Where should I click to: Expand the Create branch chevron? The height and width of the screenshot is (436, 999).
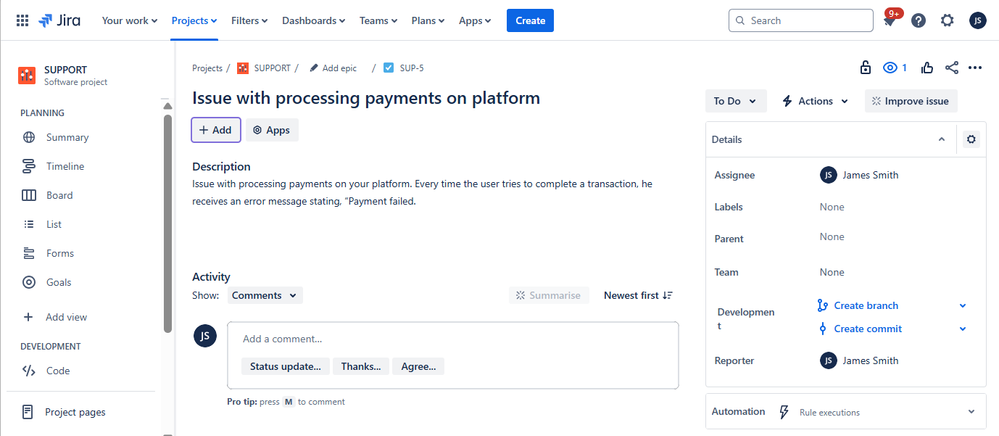(x=963, y=306)
